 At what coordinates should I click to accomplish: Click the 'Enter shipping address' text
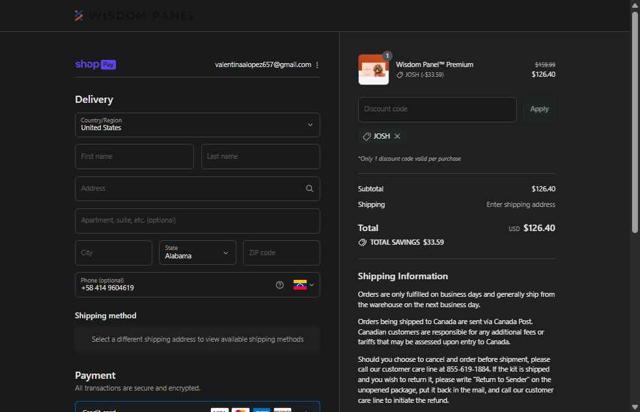click(520, 205)
